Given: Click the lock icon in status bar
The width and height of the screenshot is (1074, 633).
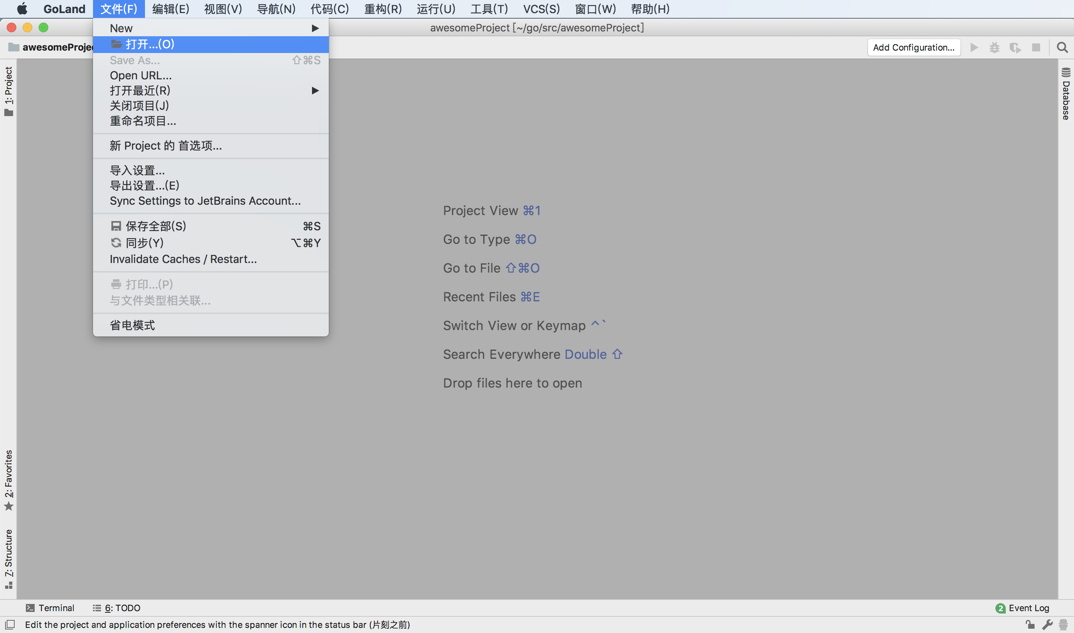Looking at the screenshot, I should (x=1029, y=625).
